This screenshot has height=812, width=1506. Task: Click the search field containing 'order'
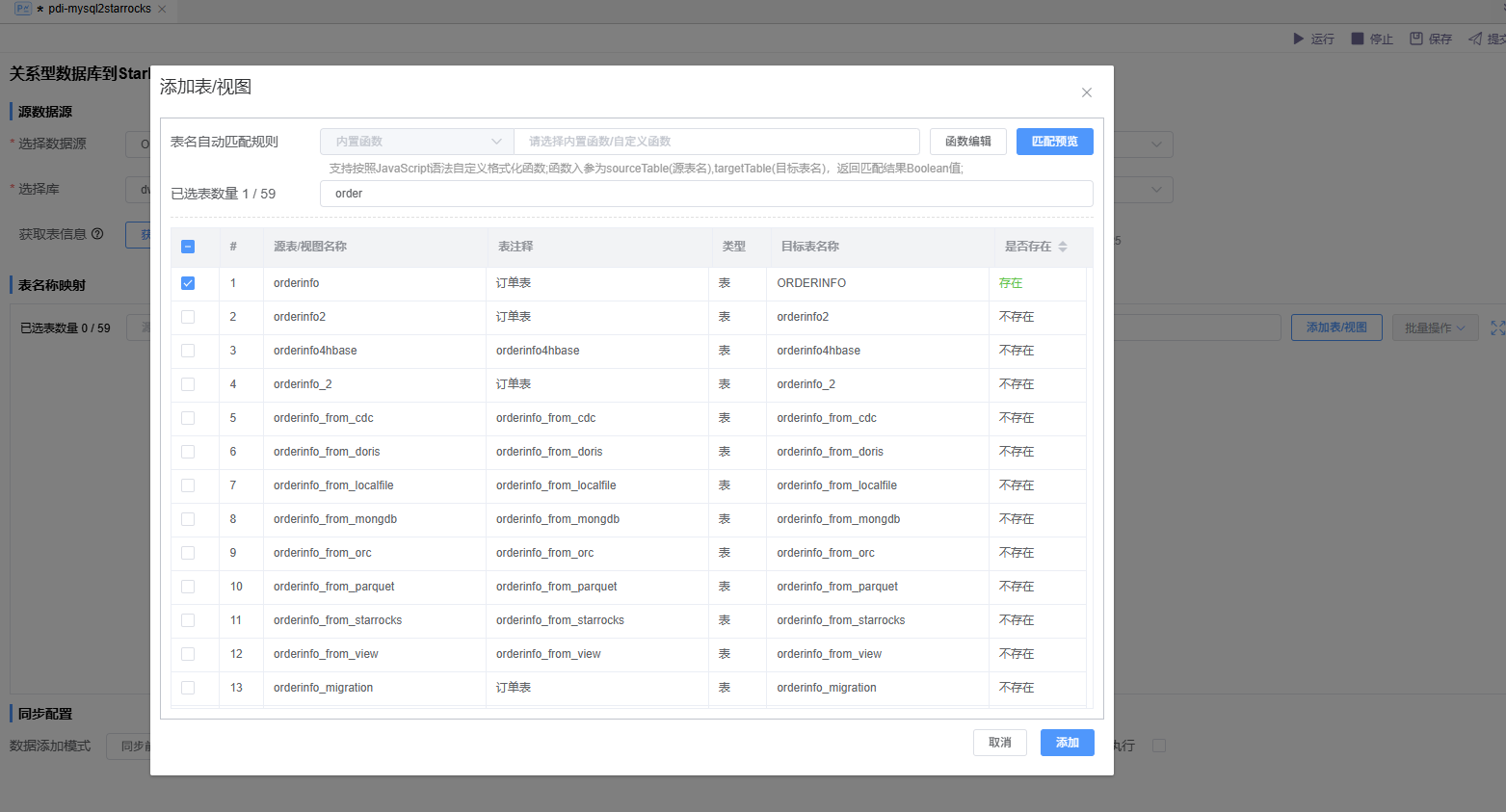pos(705,194)
